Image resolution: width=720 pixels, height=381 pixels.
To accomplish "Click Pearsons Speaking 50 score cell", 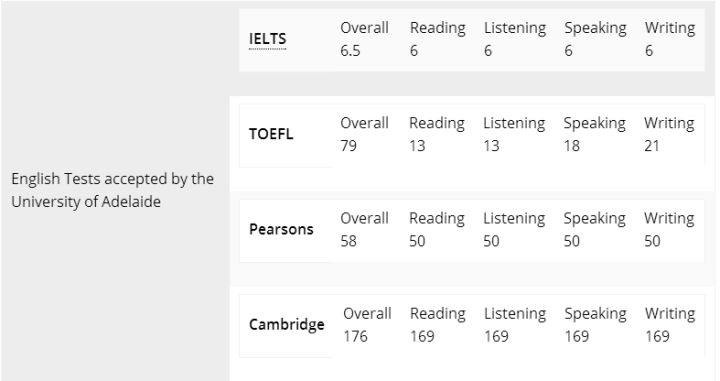I will point(595,229).
